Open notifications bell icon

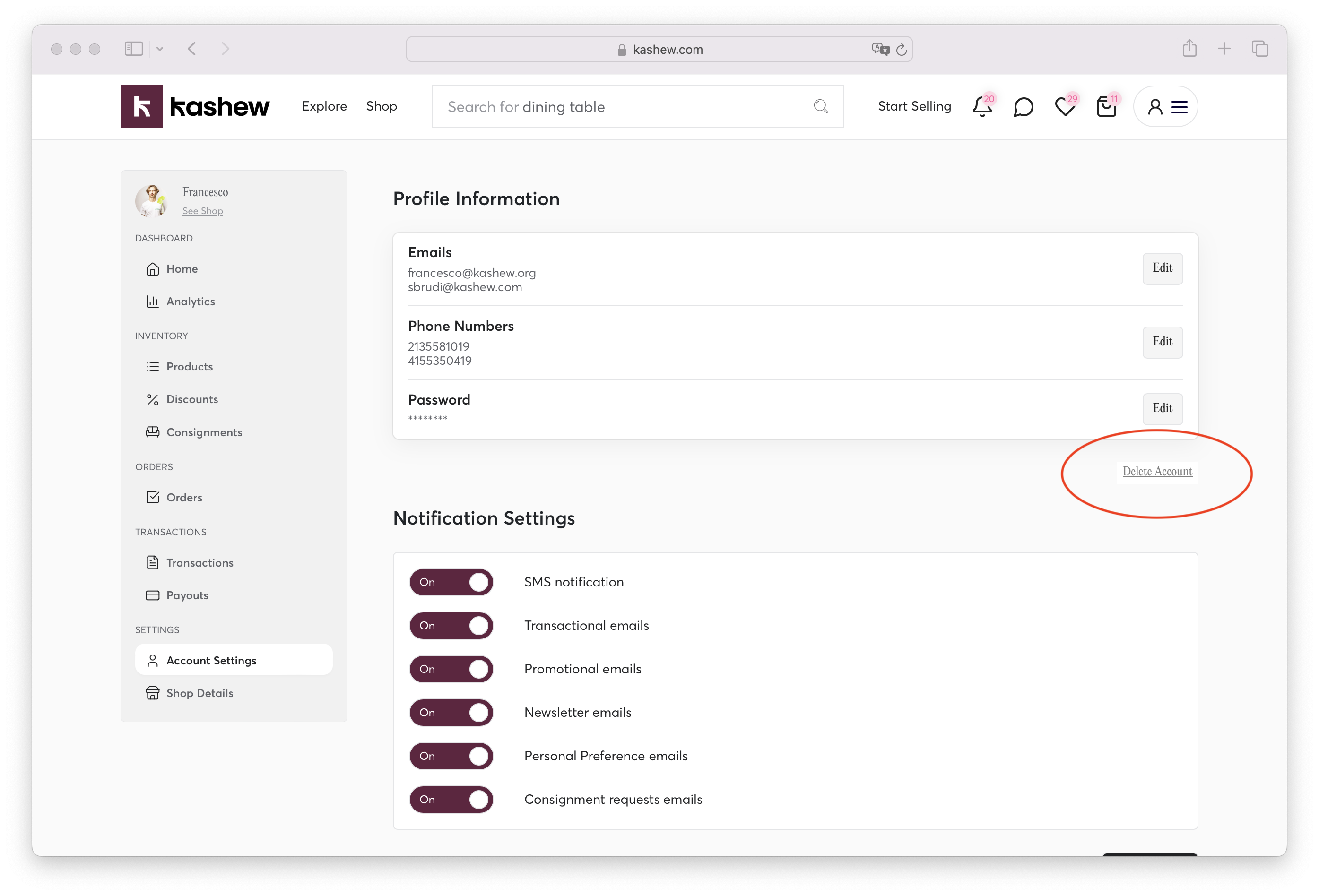pos(982,107)
